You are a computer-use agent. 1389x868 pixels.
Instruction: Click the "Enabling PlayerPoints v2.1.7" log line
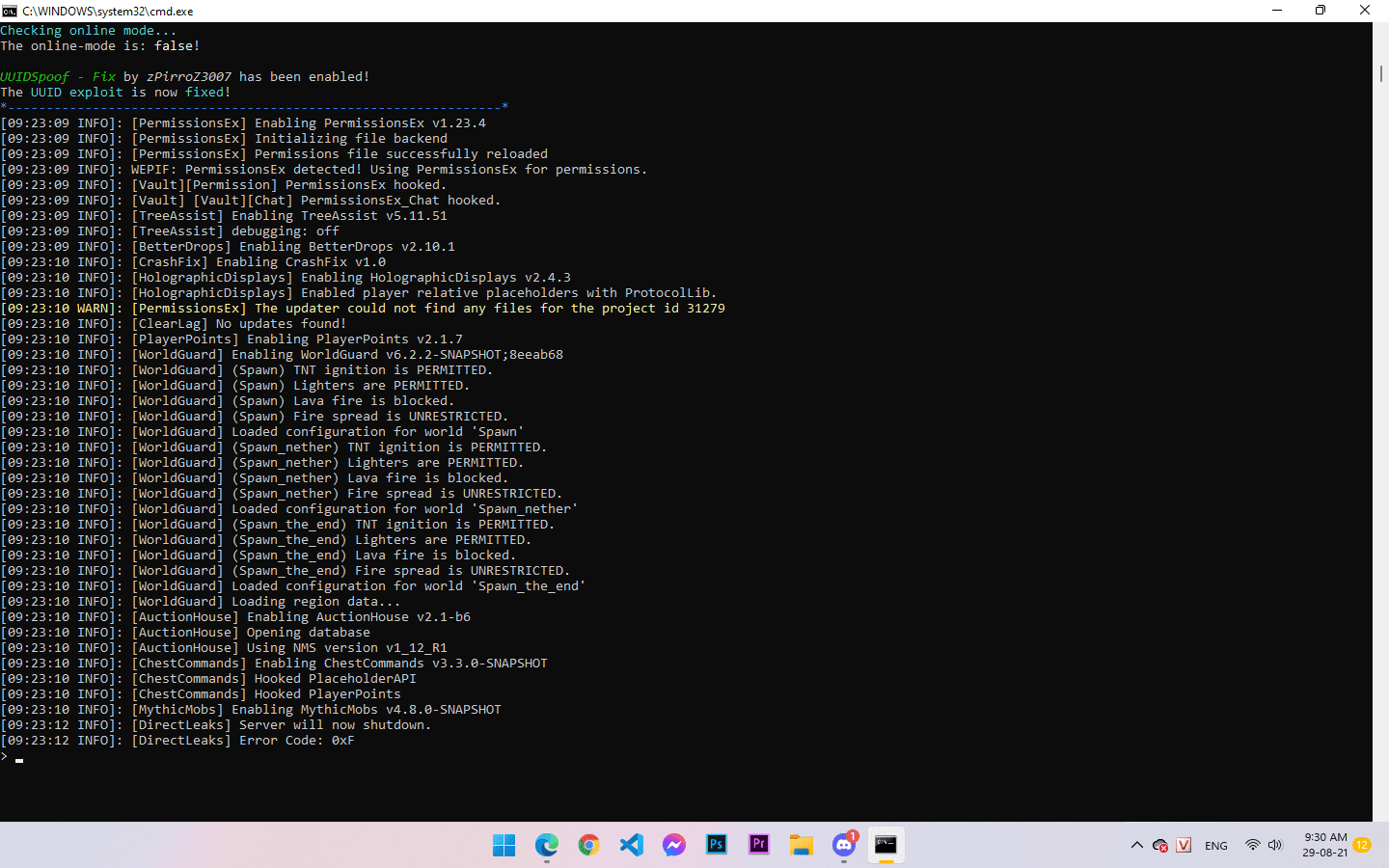pos(231,339)
